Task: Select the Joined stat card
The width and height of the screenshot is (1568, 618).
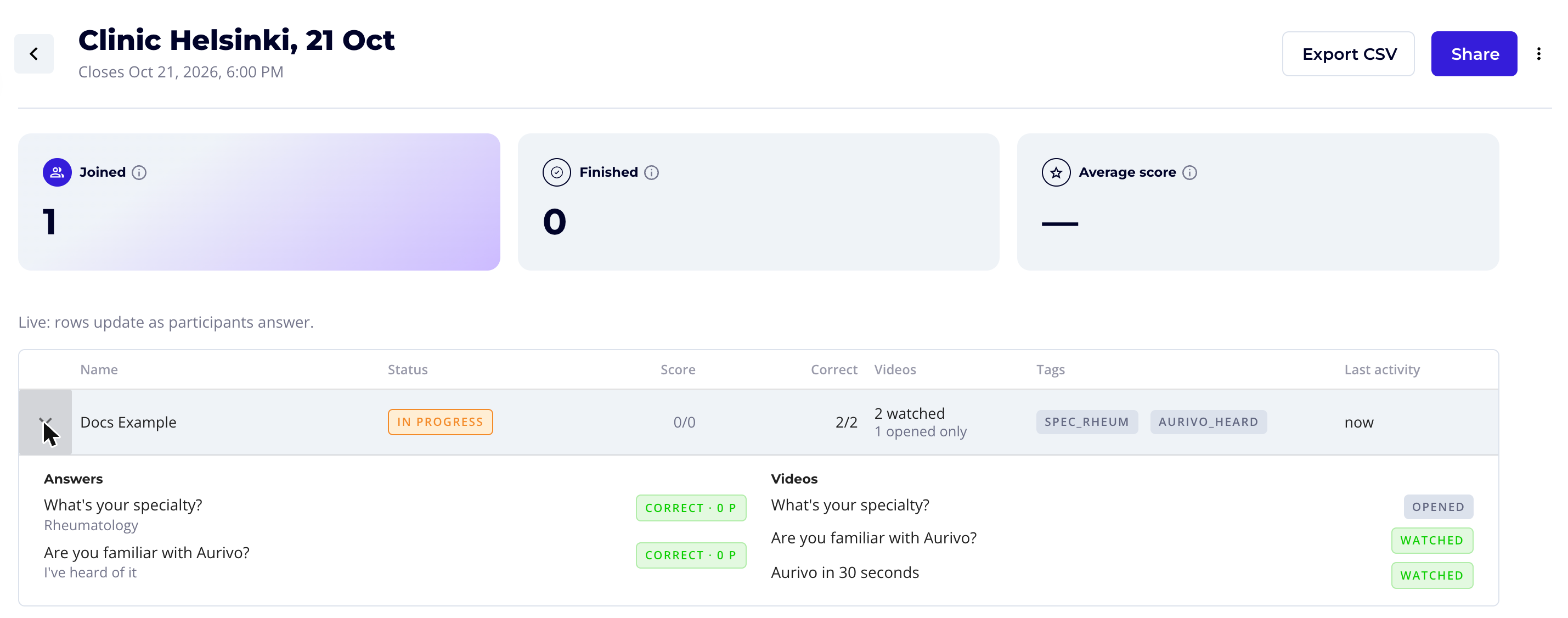Action: pyautogui.click(x=259, y=202)
